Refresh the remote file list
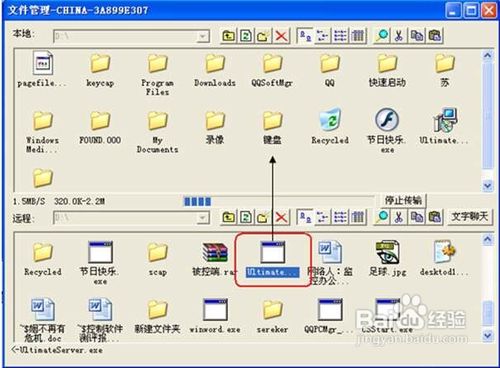 pyautogui.click(x=246, y=217)
